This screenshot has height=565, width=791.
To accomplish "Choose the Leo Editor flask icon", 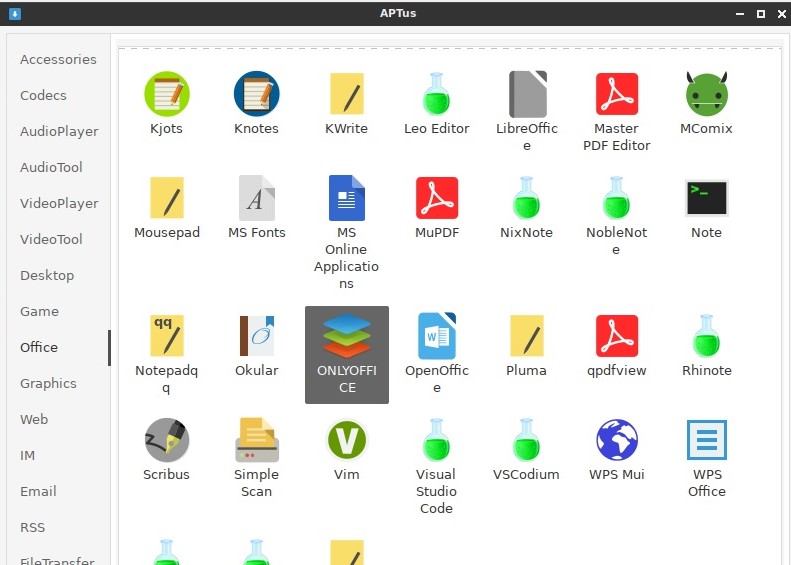I will click(436, 94).
